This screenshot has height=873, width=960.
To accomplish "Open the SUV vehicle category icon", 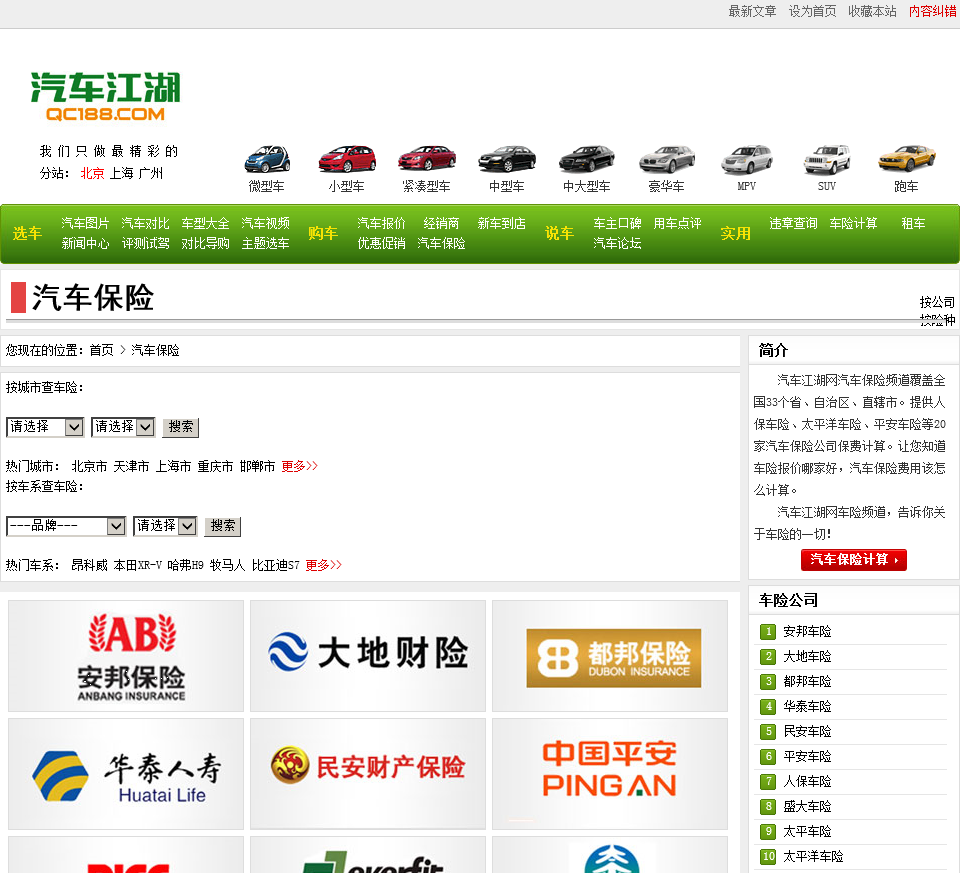I will (x=827, y=159).
